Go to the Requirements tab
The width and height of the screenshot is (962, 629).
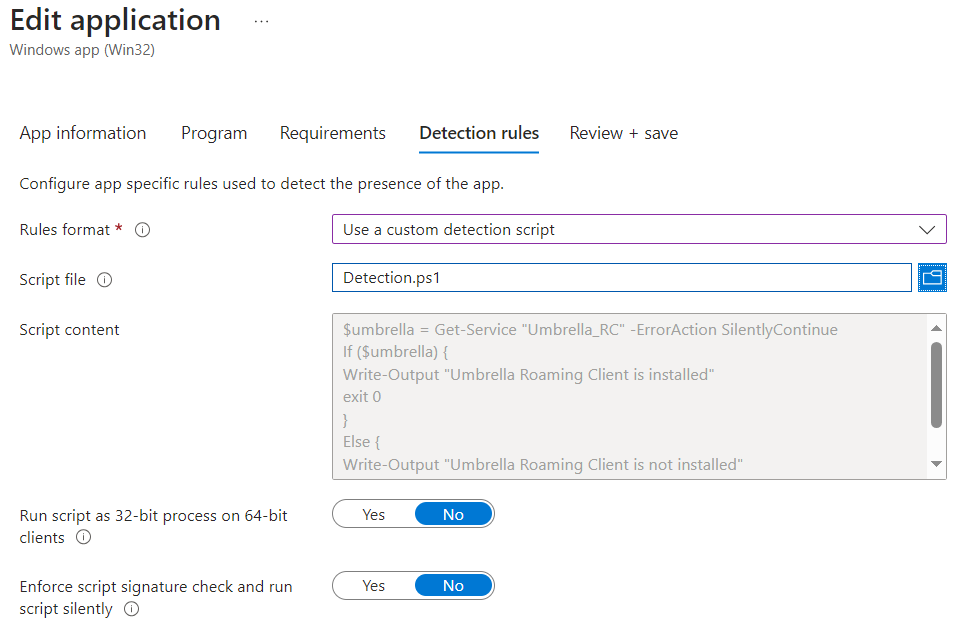[332, 133]
